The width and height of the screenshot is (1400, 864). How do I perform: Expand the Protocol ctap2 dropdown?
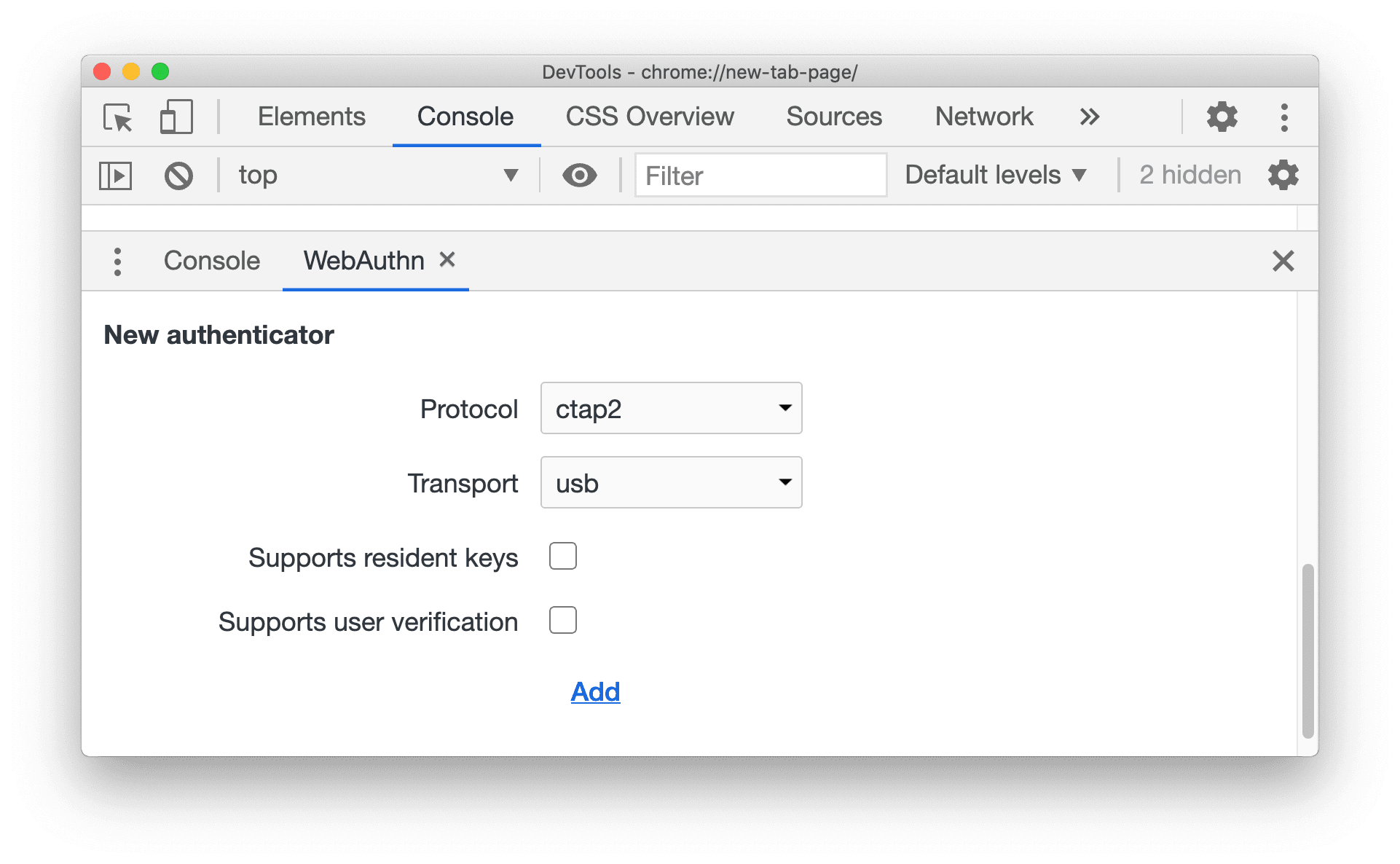672,408
